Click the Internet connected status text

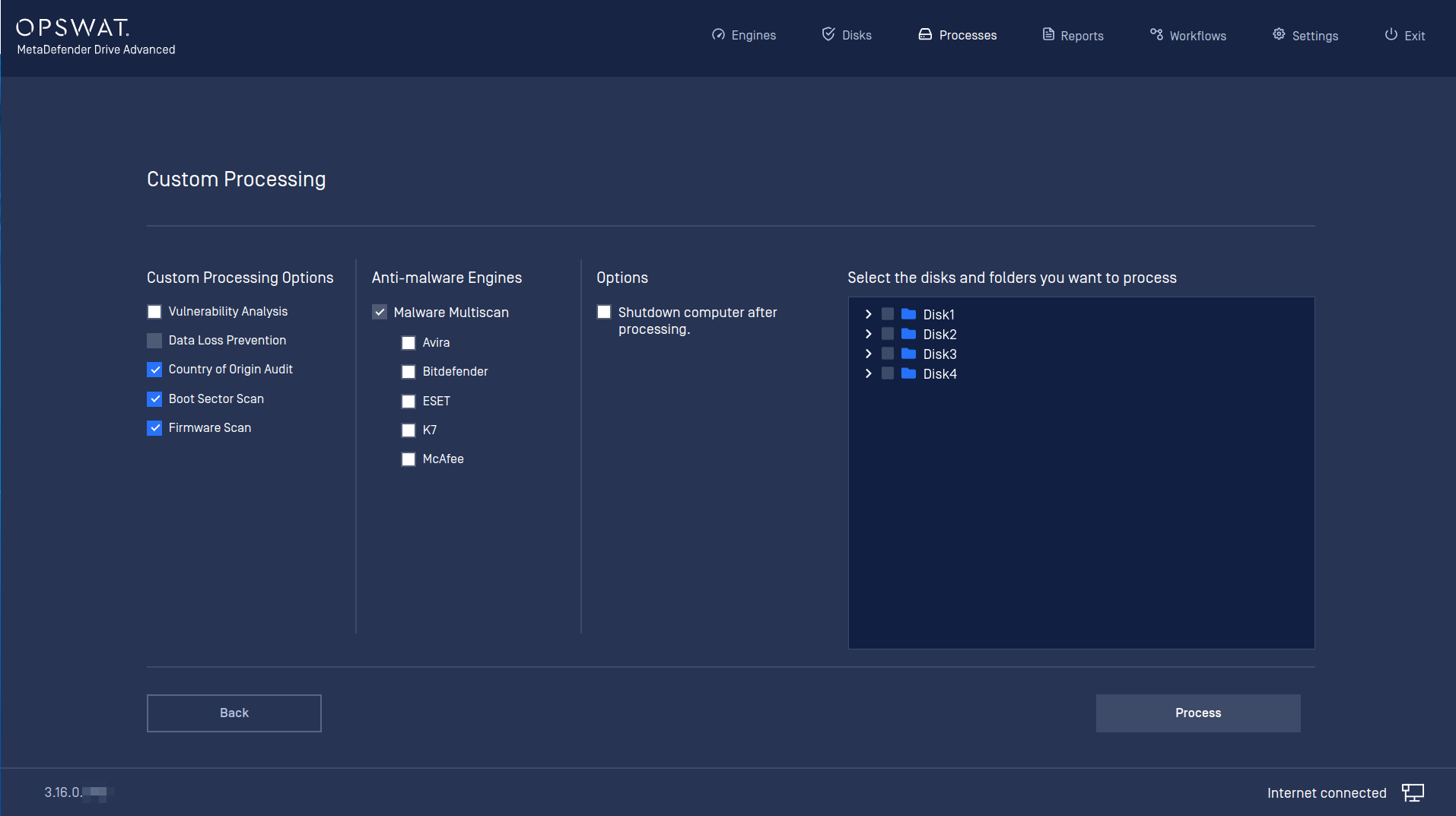pos(1327,793)
